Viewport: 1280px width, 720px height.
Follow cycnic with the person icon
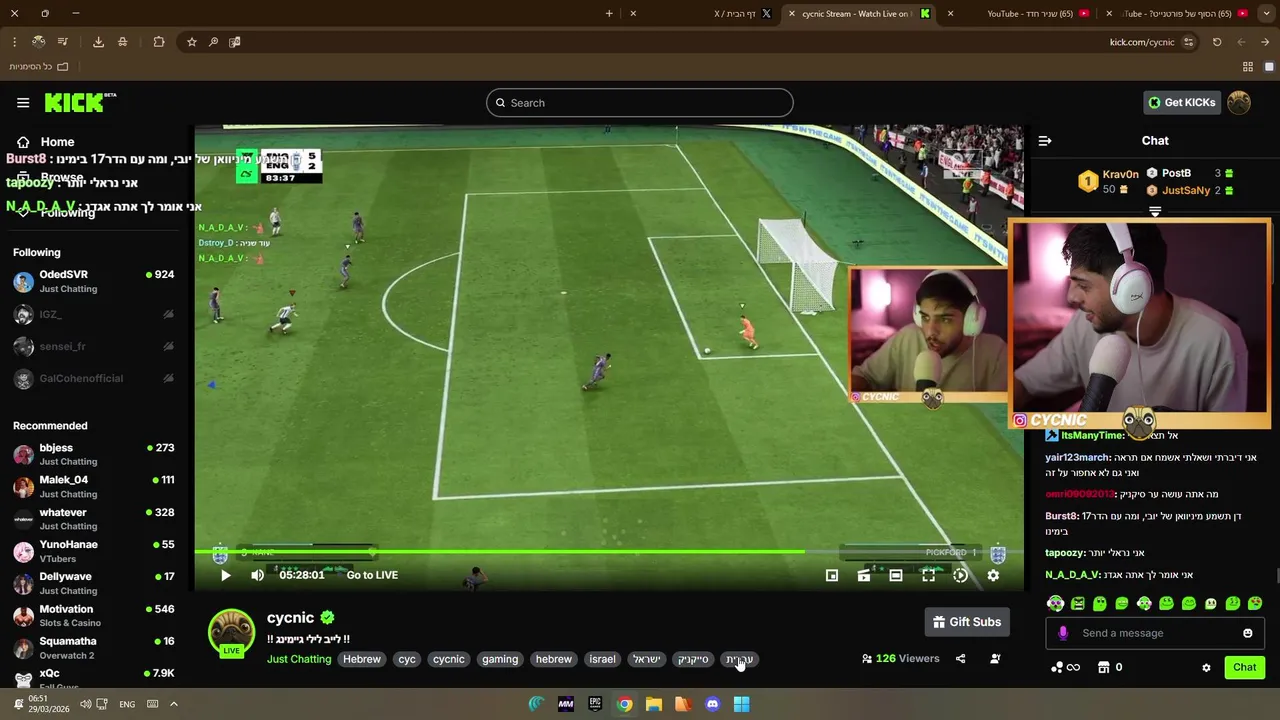pos(995,659)
